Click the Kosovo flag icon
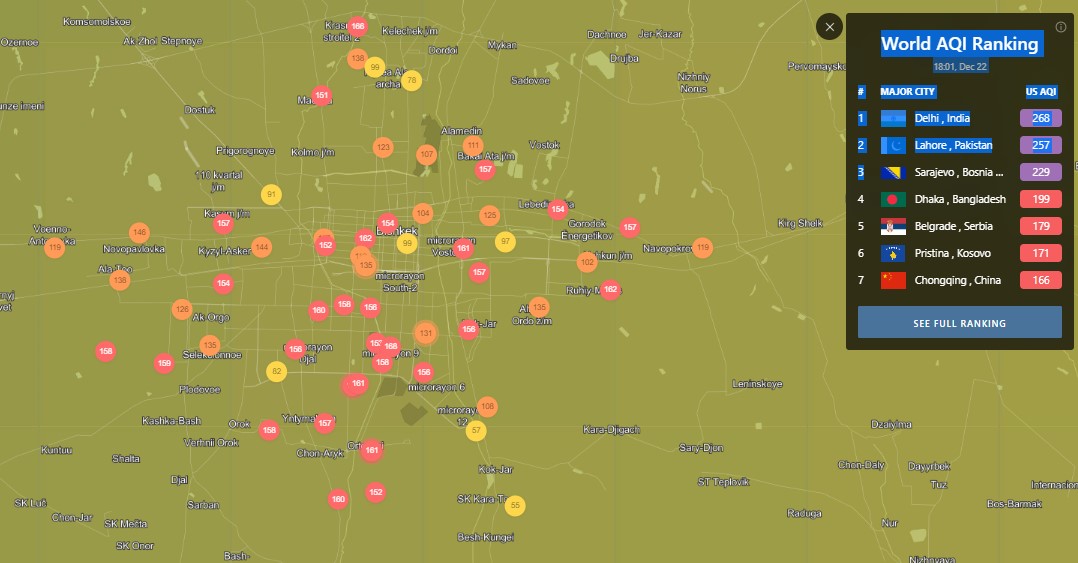The height and width of the screenshot is (563, 1078). (893, 254)
